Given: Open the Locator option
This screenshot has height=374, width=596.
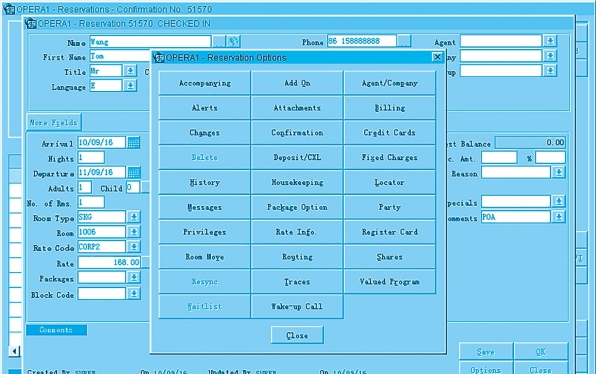Looking at the screenshot, I should click(390, 182).
